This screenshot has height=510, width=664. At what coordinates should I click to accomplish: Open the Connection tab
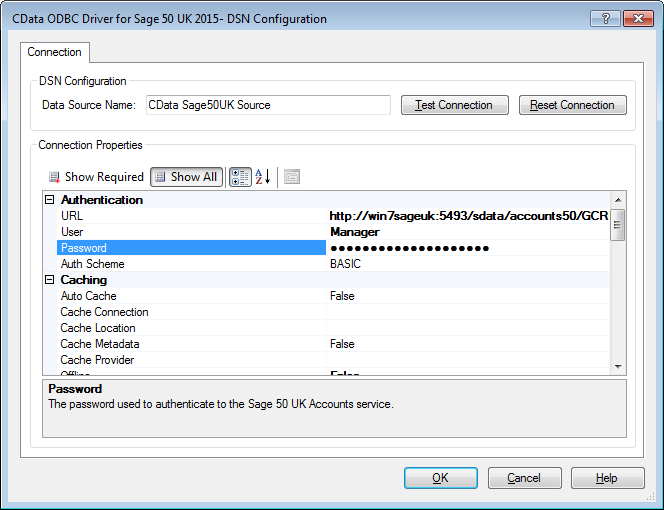[x=55, y=52]
